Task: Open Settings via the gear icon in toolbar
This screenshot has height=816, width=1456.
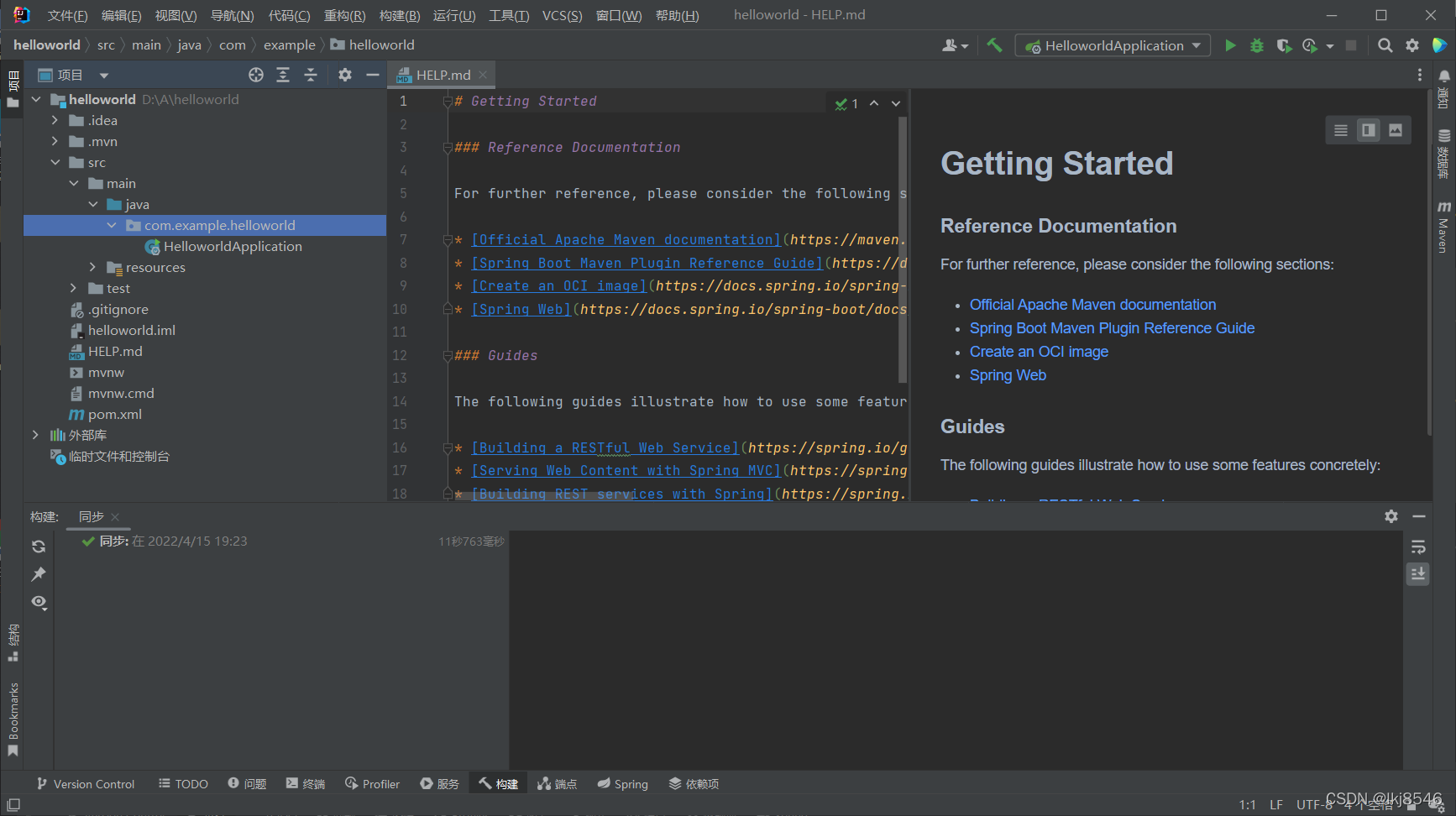Action: click(x=1412, y=45)
